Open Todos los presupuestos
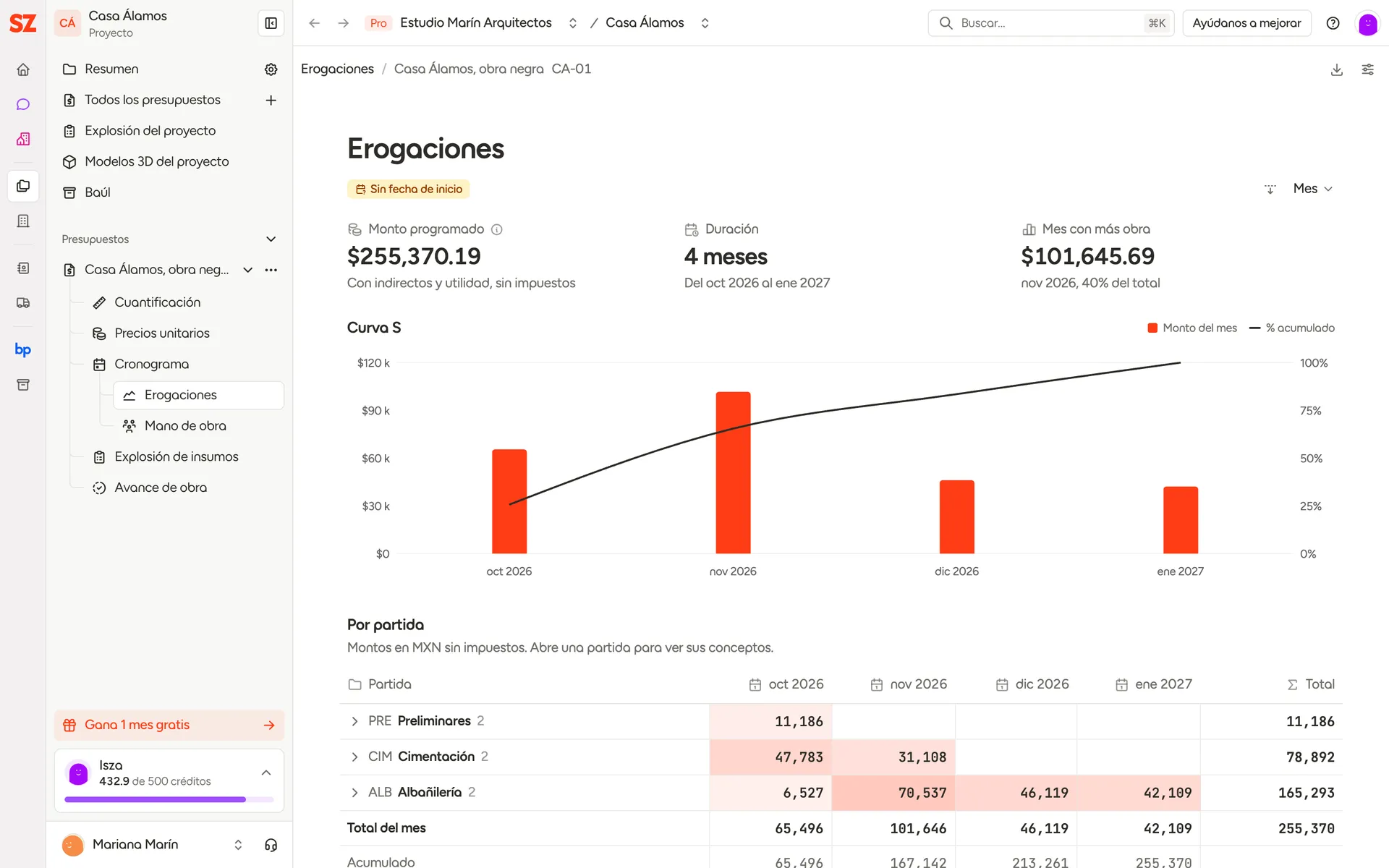Viewport: 1389px width, 868px height. (152, 100)
